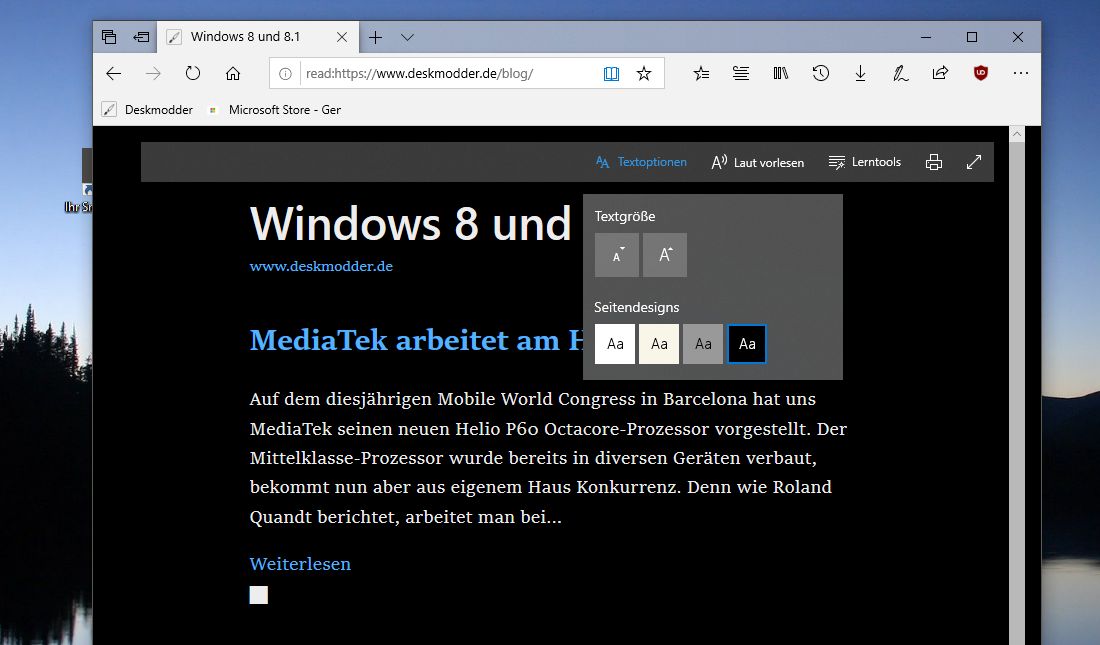This screenshot has height=645, width=1100.
Task: Open the MediaTek arbeitet am article heading
Action: [x=416, y=340]
